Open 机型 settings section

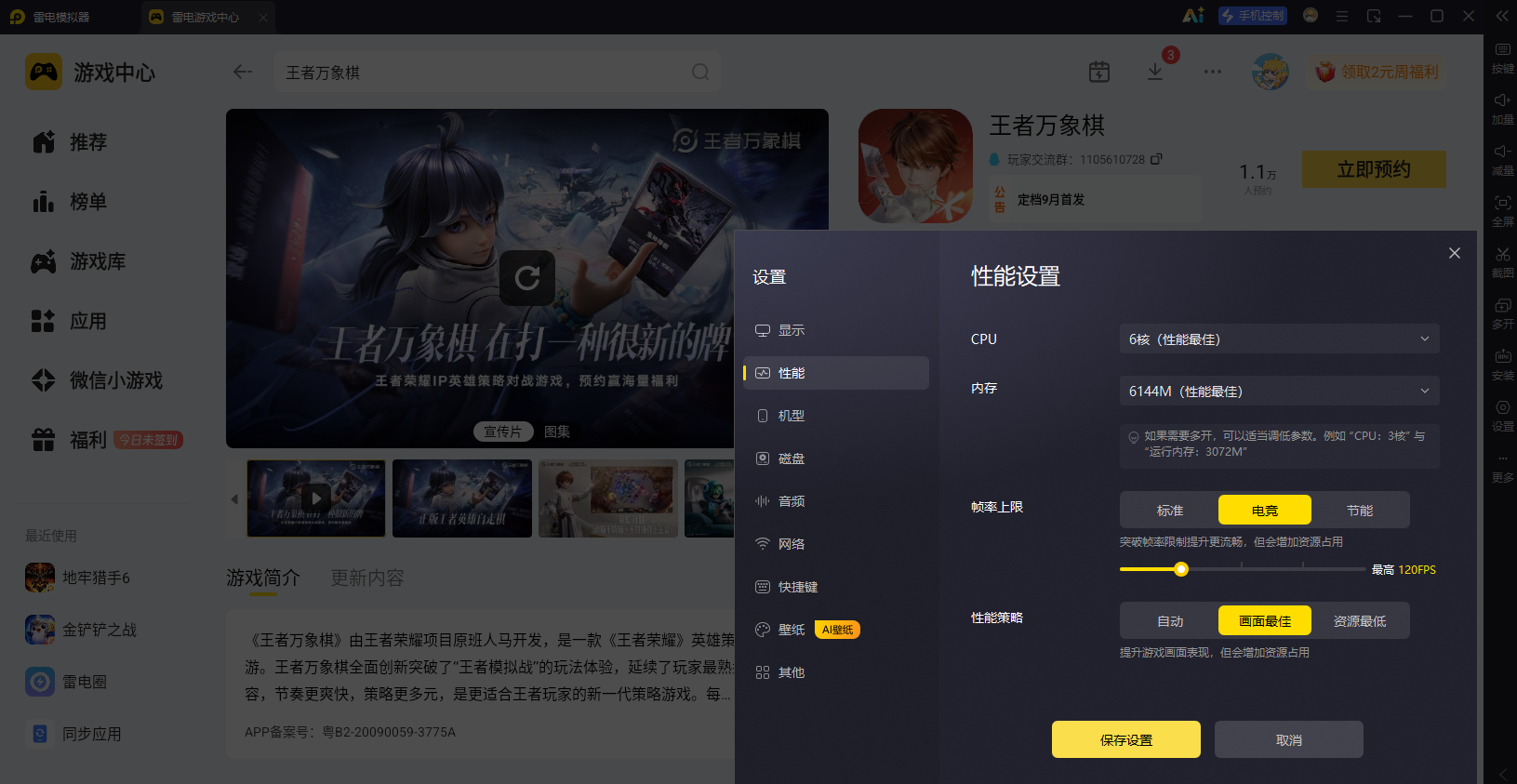tap(836, 416)
